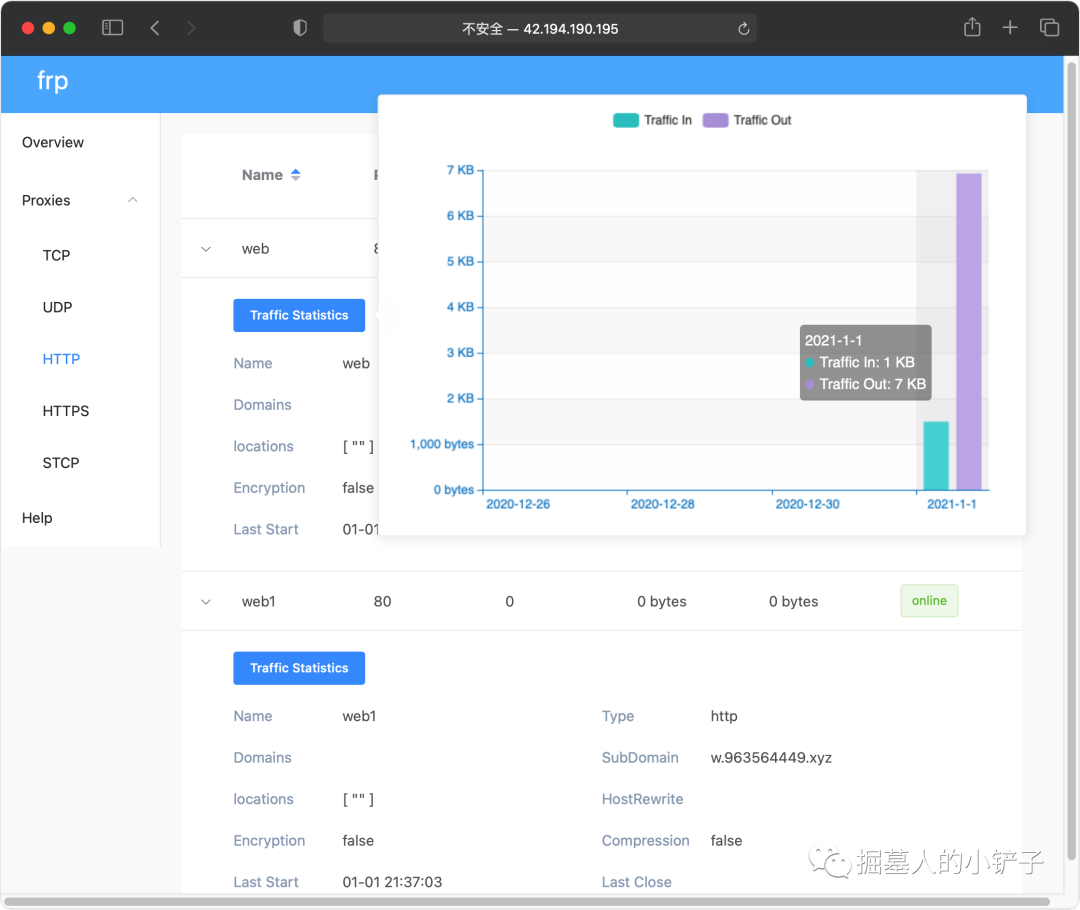This screenshot has height=910, width=1080.
Task: Collapse the web1 proxy row
Action: tap(206, 602)
